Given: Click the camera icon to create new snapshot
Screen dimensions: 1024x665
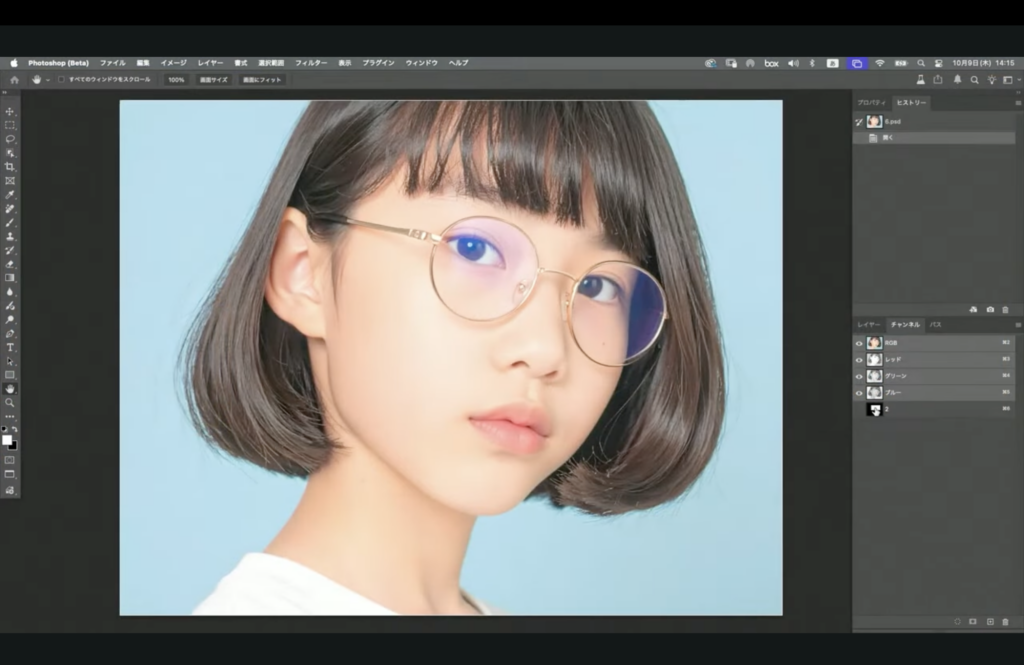Looking at the screenshot, I should [x=990, y=310].
